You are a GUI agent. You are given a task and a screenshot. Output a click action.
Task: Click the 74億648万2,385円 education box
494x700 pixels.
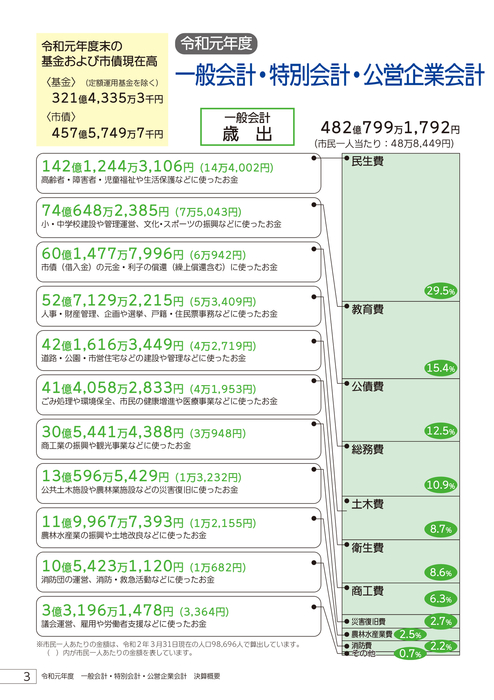pos(179,217)
